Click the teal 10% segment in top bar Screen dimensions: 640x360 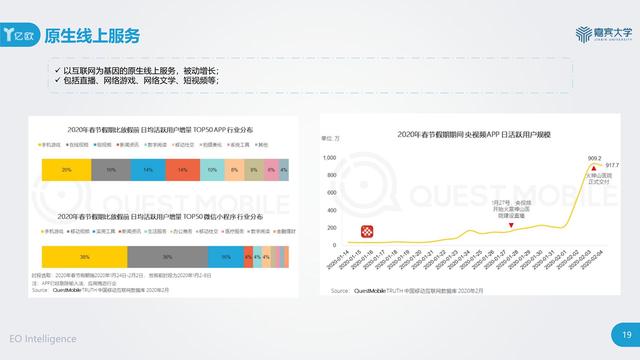212,170
